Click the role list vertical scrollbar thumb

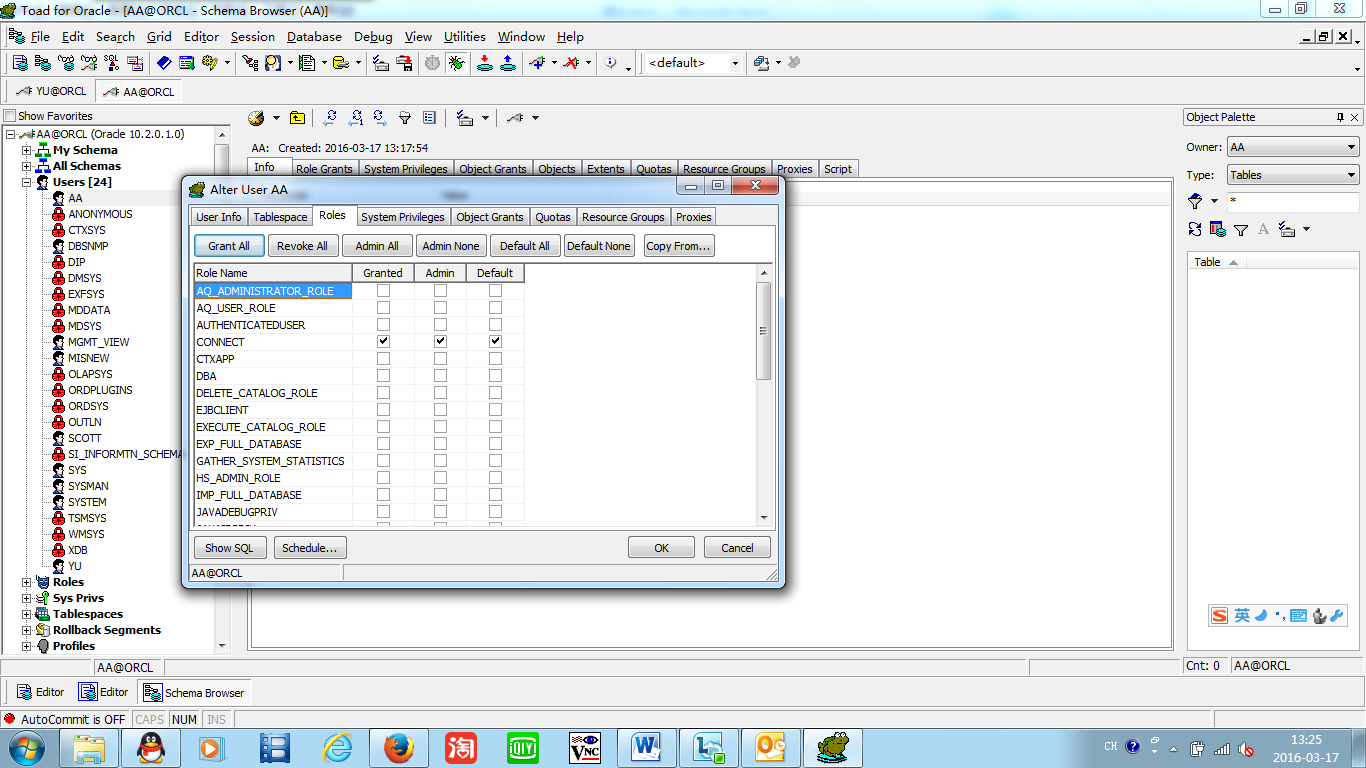(x=764, y=330)
